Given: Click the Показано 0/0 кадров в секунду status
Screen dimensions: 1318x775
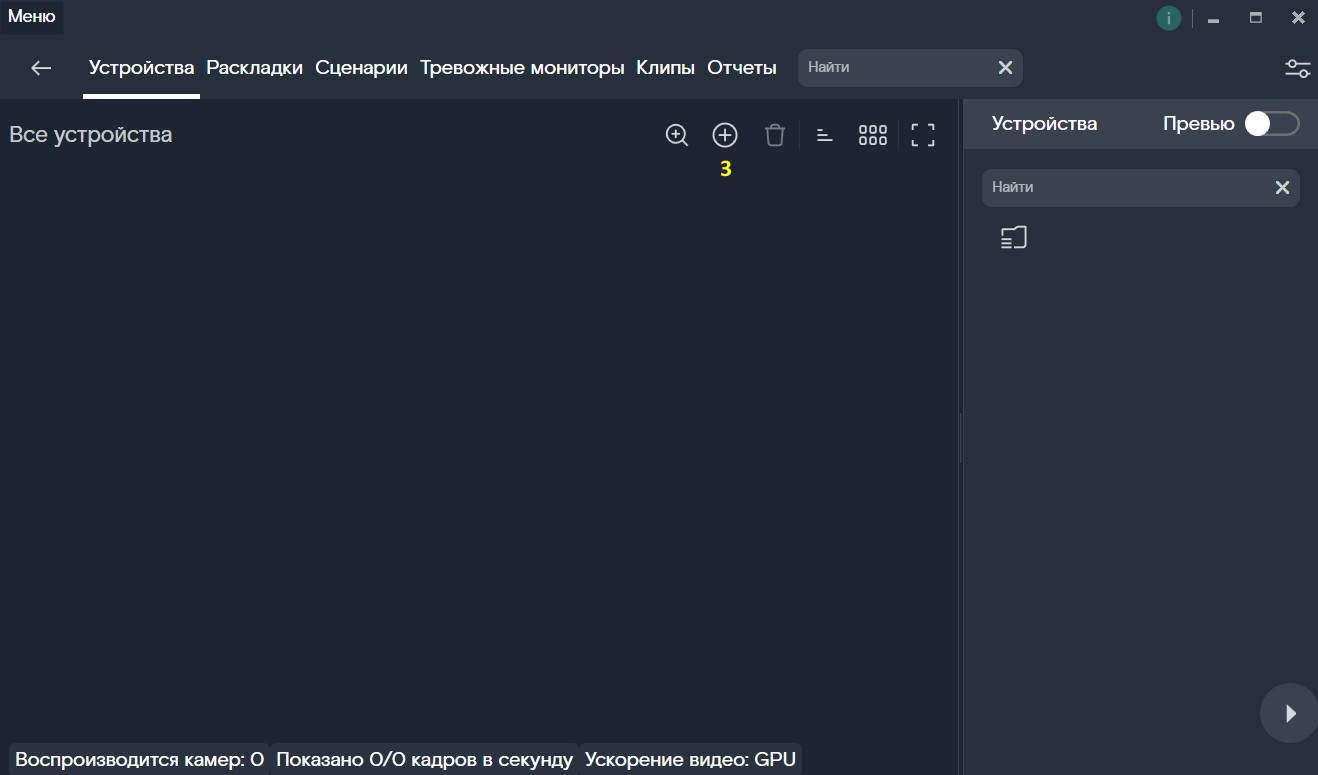Looking at the screenshot, I should (424, 759).
